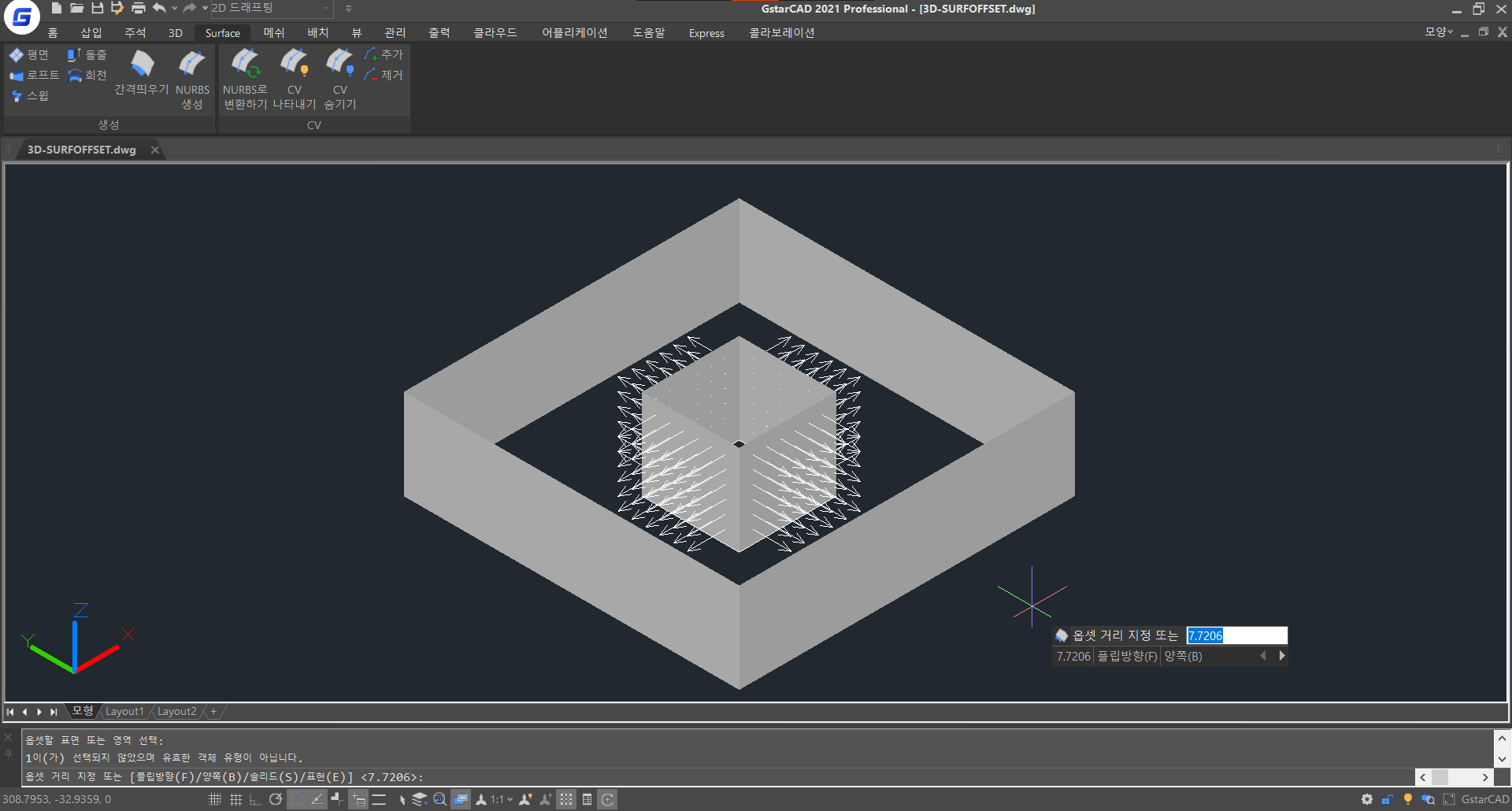Click the 제거 remove control vertex tool
This screenshot has width=1512, height=811.
[x=384, y=75]
